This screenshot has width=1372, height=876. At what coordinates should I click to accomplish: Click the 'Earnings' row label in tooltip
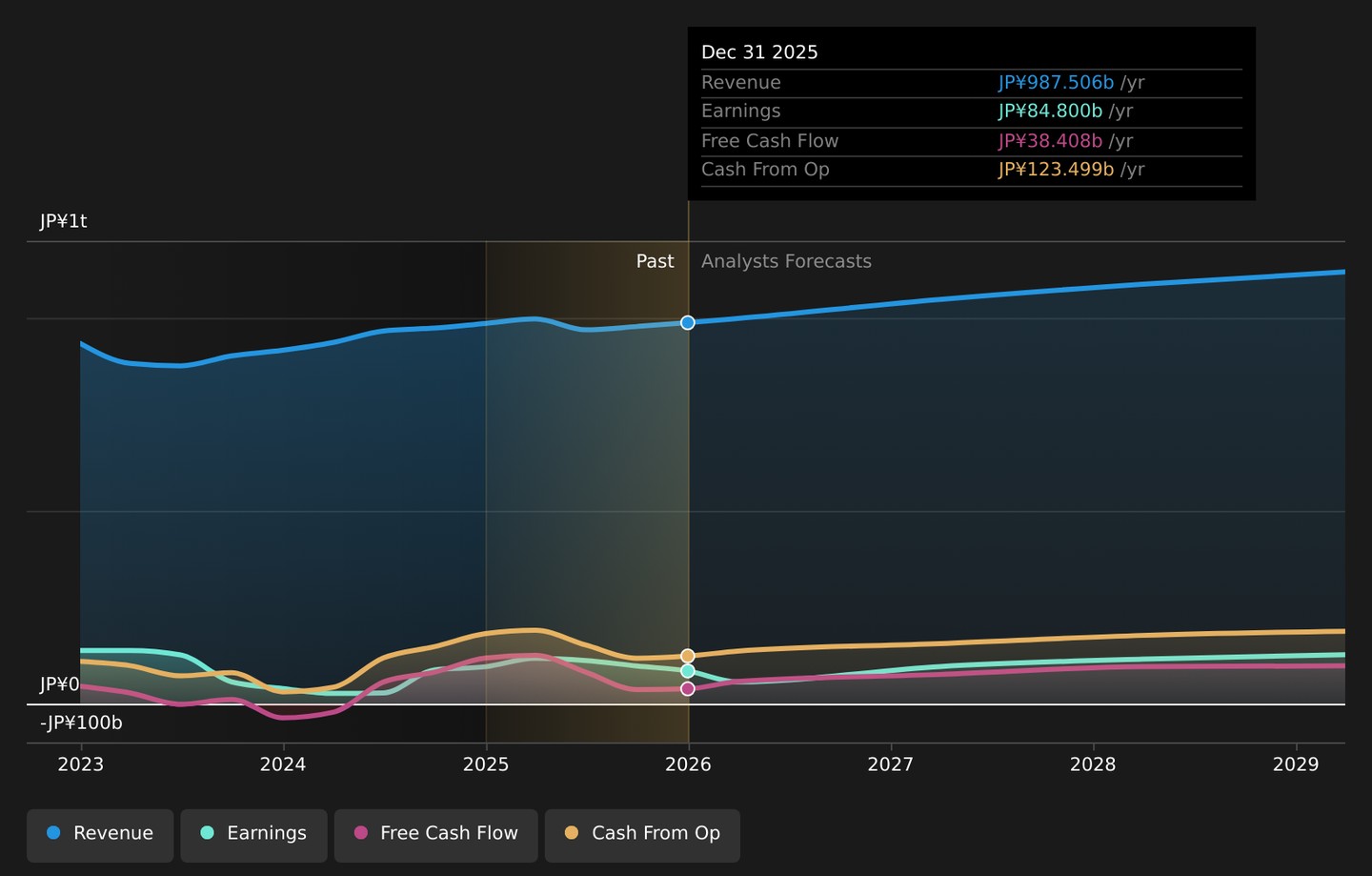click(x=741, y=112)
